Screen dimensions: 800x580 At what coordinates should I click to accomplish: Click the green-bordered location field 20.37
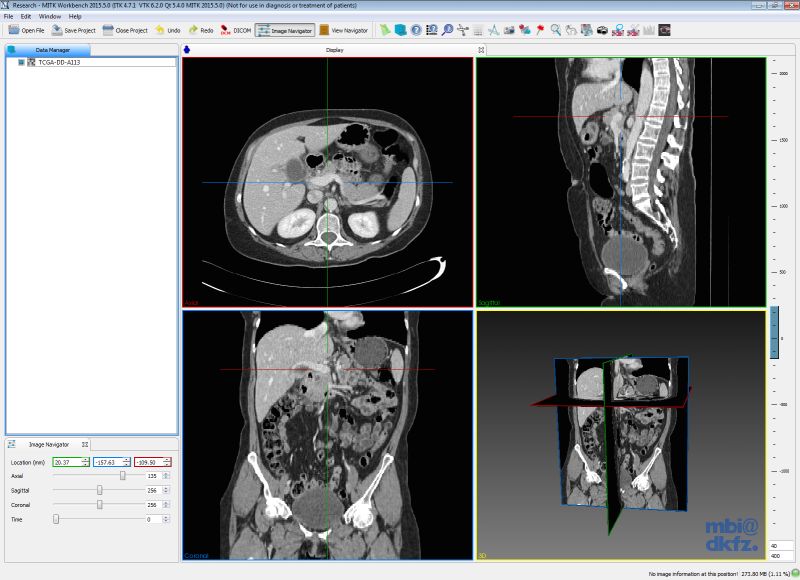71,462
